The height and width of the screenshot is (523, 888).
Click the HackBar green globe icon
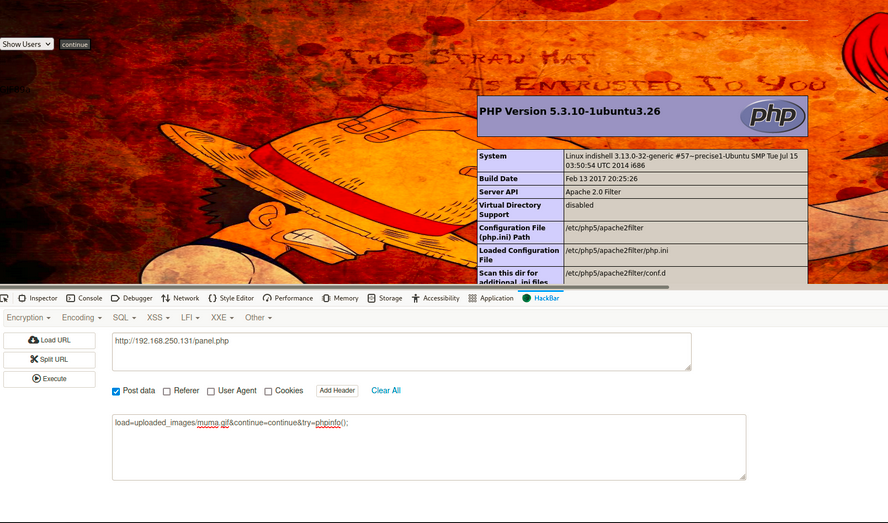pyautogui.click(x=526, y=298)
